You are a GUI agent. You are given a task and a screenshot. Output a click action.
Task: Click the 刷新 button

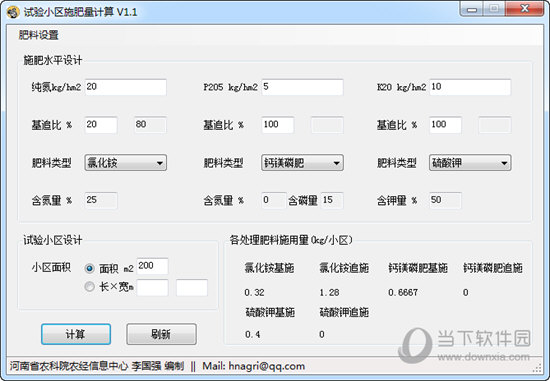161,334
